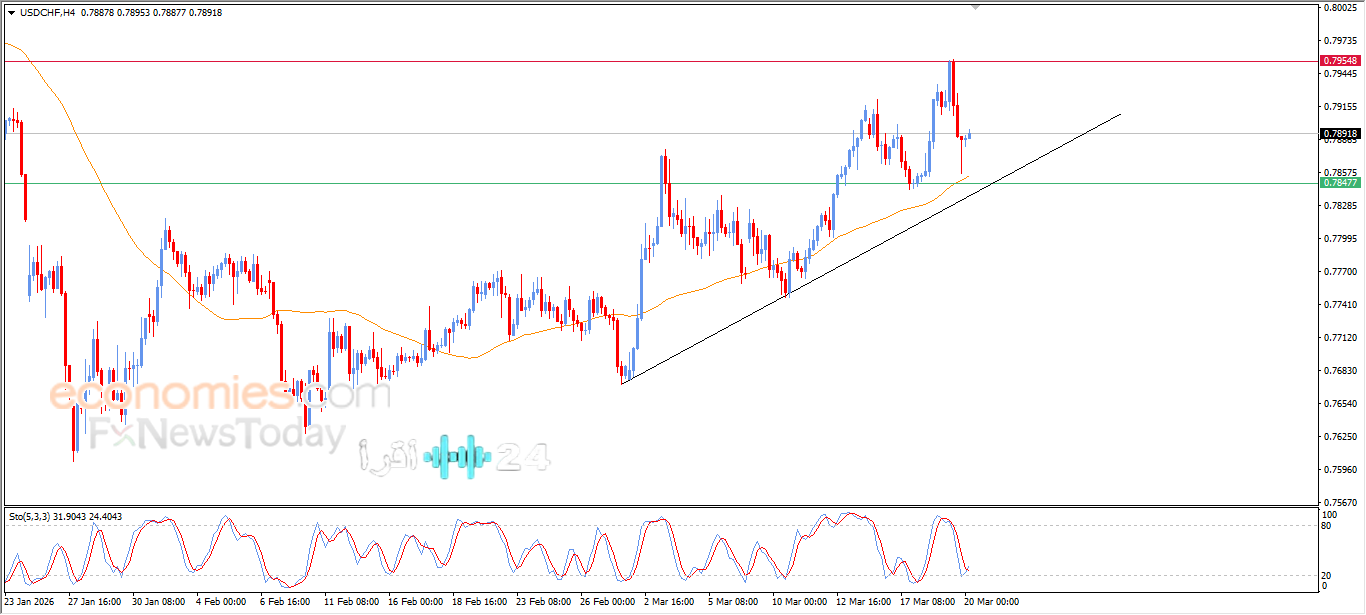The width and height of the screenshot is (1366, 615).
Task: Click the 0.80025 price scale value
Action: point(1340,8)
